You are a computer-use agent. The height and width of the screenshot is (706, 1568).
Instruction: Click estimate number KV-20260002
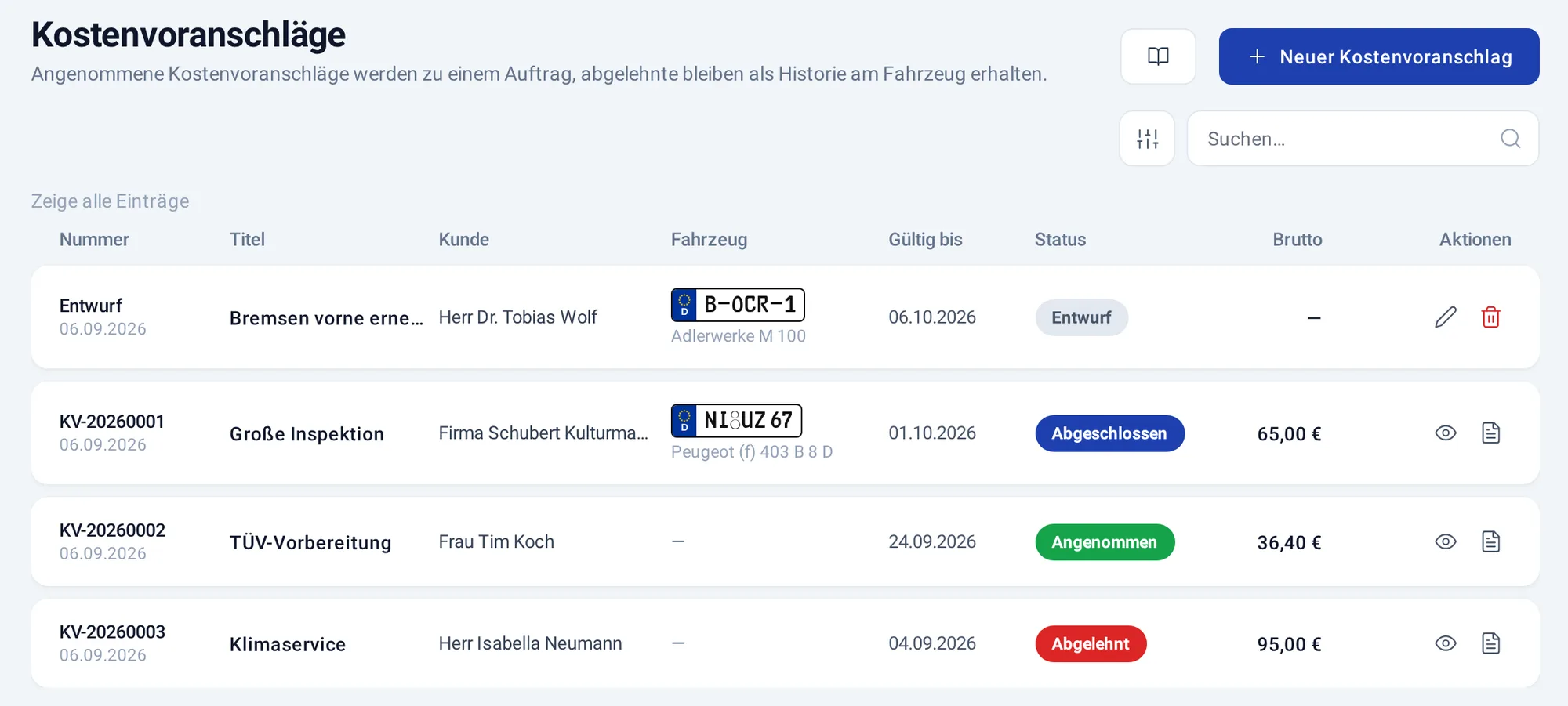112,530
